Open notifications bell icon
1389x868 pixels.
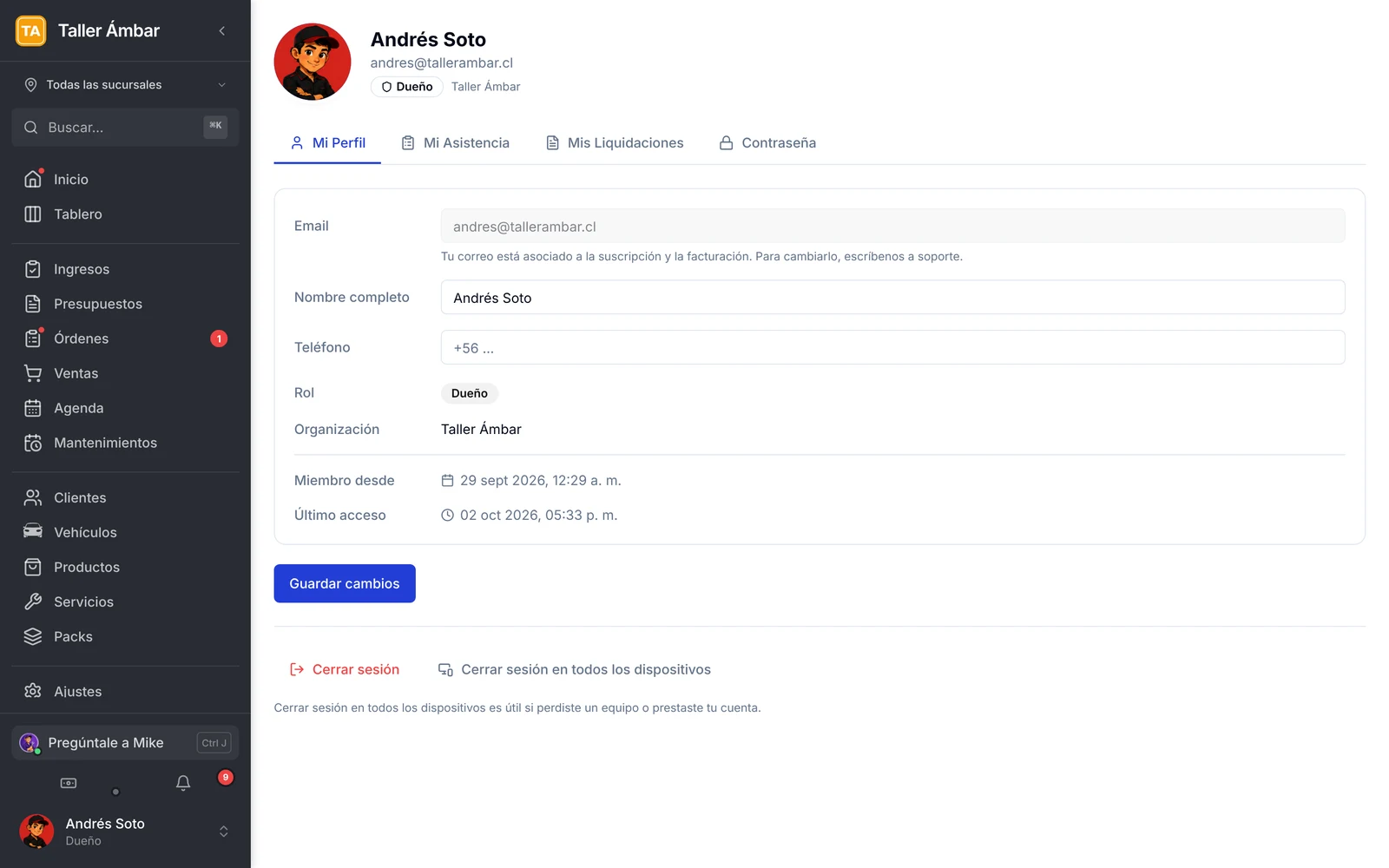(183, 783)
